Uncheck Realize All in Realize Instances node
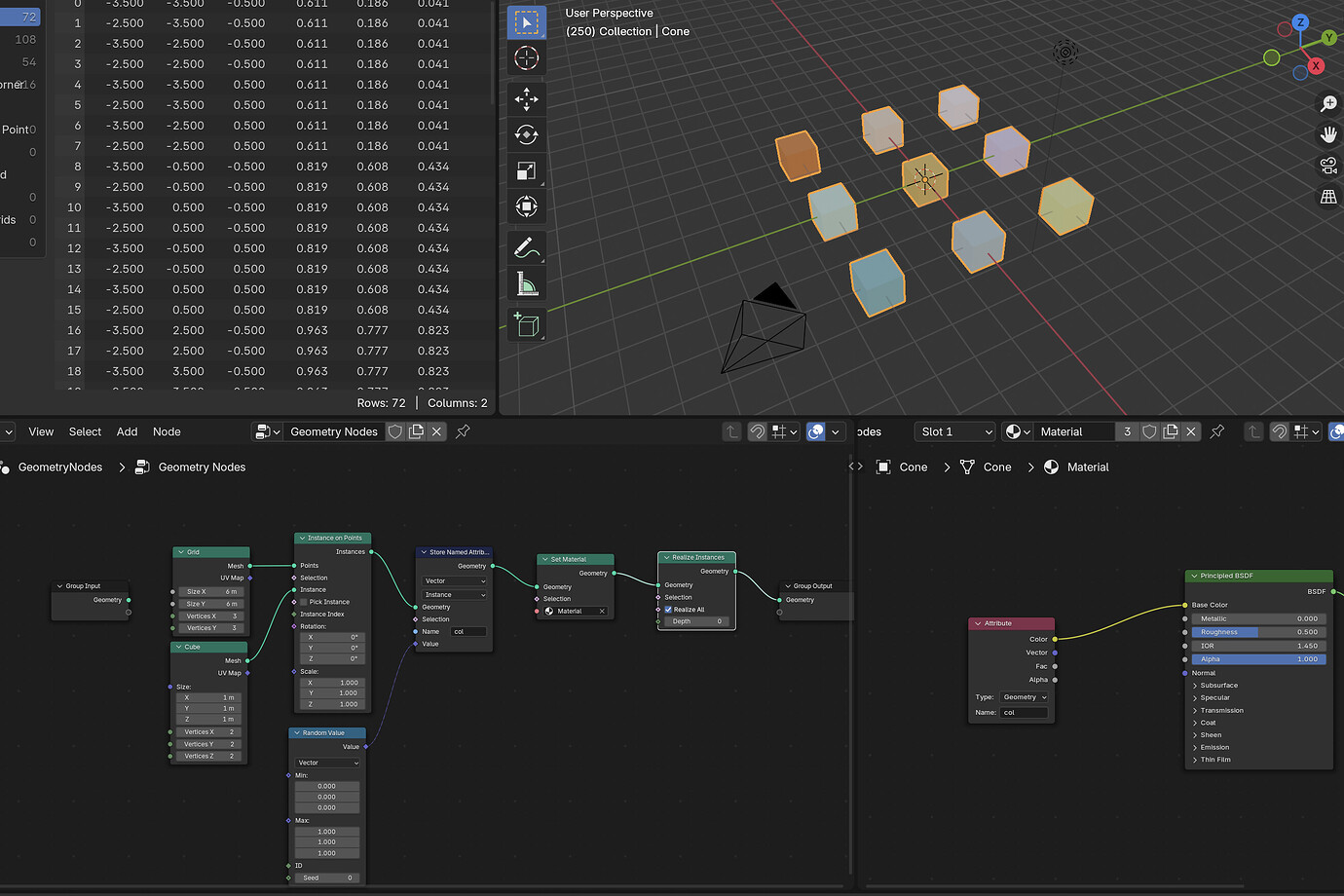Viewport: 1344px width, 896px height. click(x=668, y=610)
